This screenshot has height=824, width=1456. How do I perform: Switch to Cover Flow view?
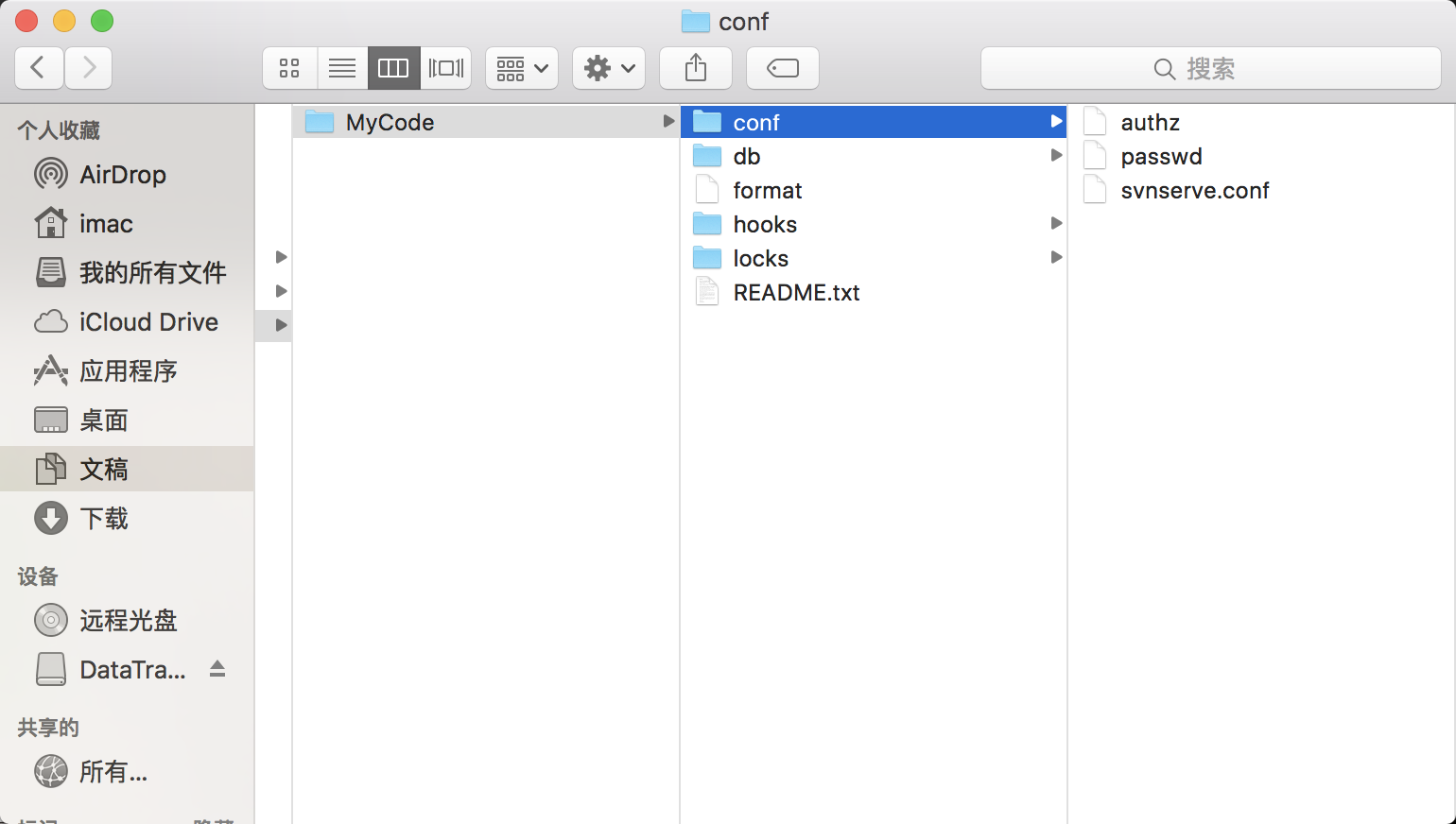click(x=446, y=68)
